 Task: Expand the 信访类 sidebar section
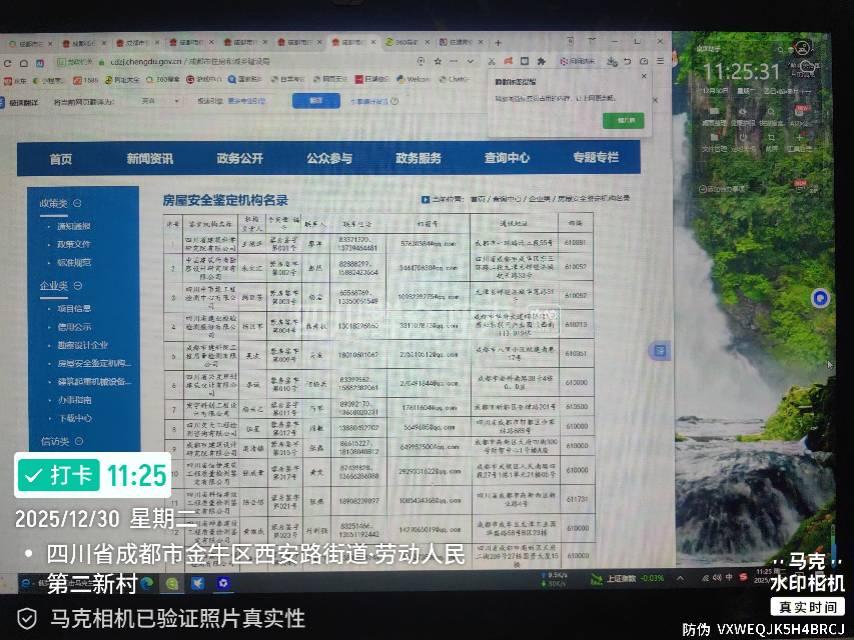(x=77, y=441)
